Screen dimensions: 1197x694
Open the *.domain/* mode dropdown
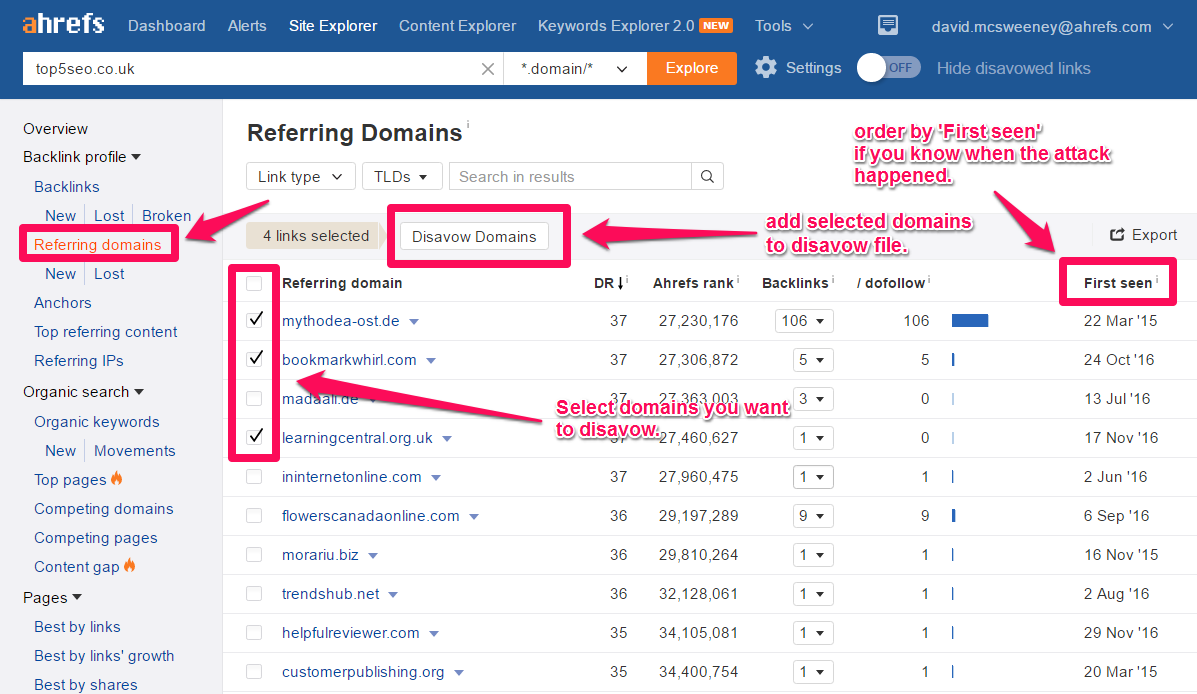tap(575, 69)
